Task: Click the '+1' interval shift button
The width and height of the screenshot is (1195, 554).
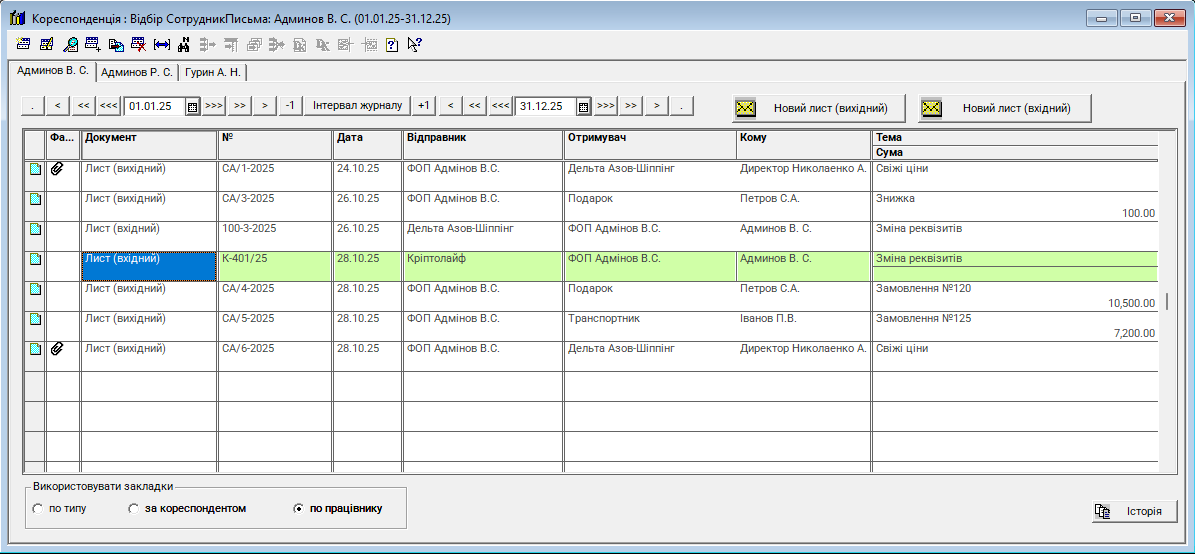Action: [424, 106]
